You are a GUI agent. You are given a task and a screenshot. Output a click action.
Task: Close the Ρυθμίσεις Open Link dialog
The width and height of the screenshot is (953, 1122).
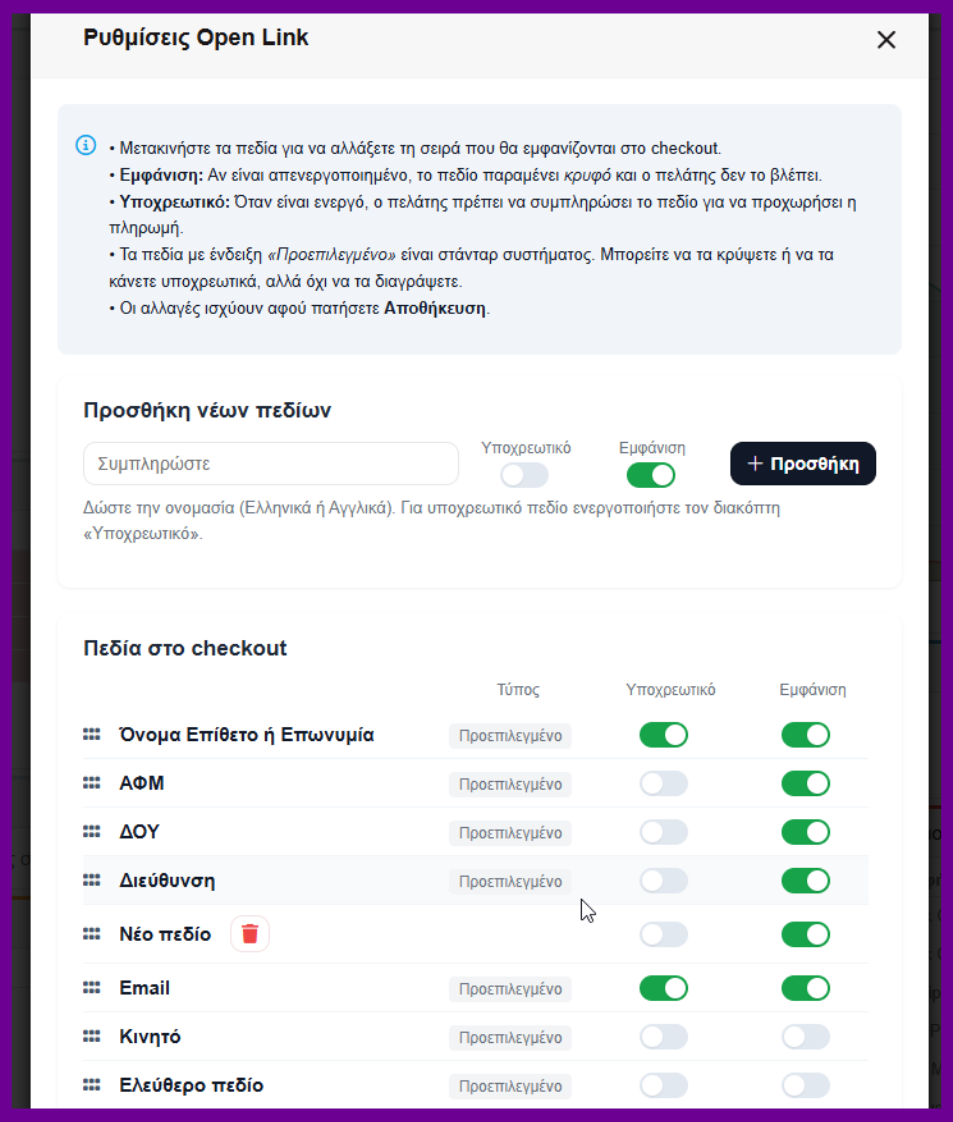[886, 40]
